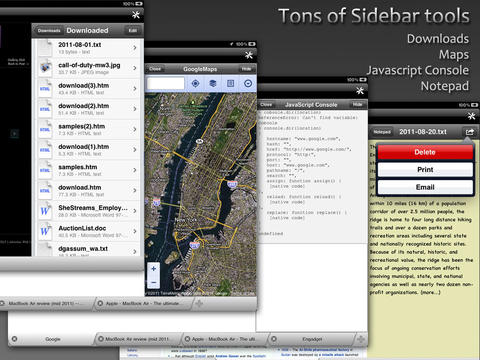
Task: Click the asterisk sidebar icon above Downloaded panel
Action: (136, 15)
